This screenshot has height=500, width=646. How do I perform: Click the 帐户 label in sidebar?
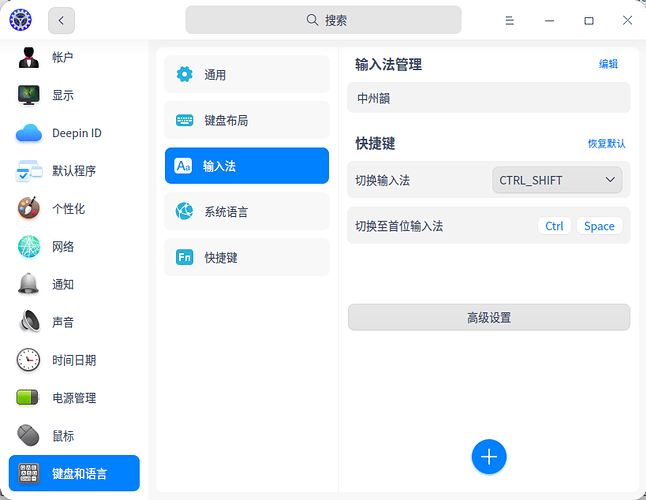[x=63, y=57]
